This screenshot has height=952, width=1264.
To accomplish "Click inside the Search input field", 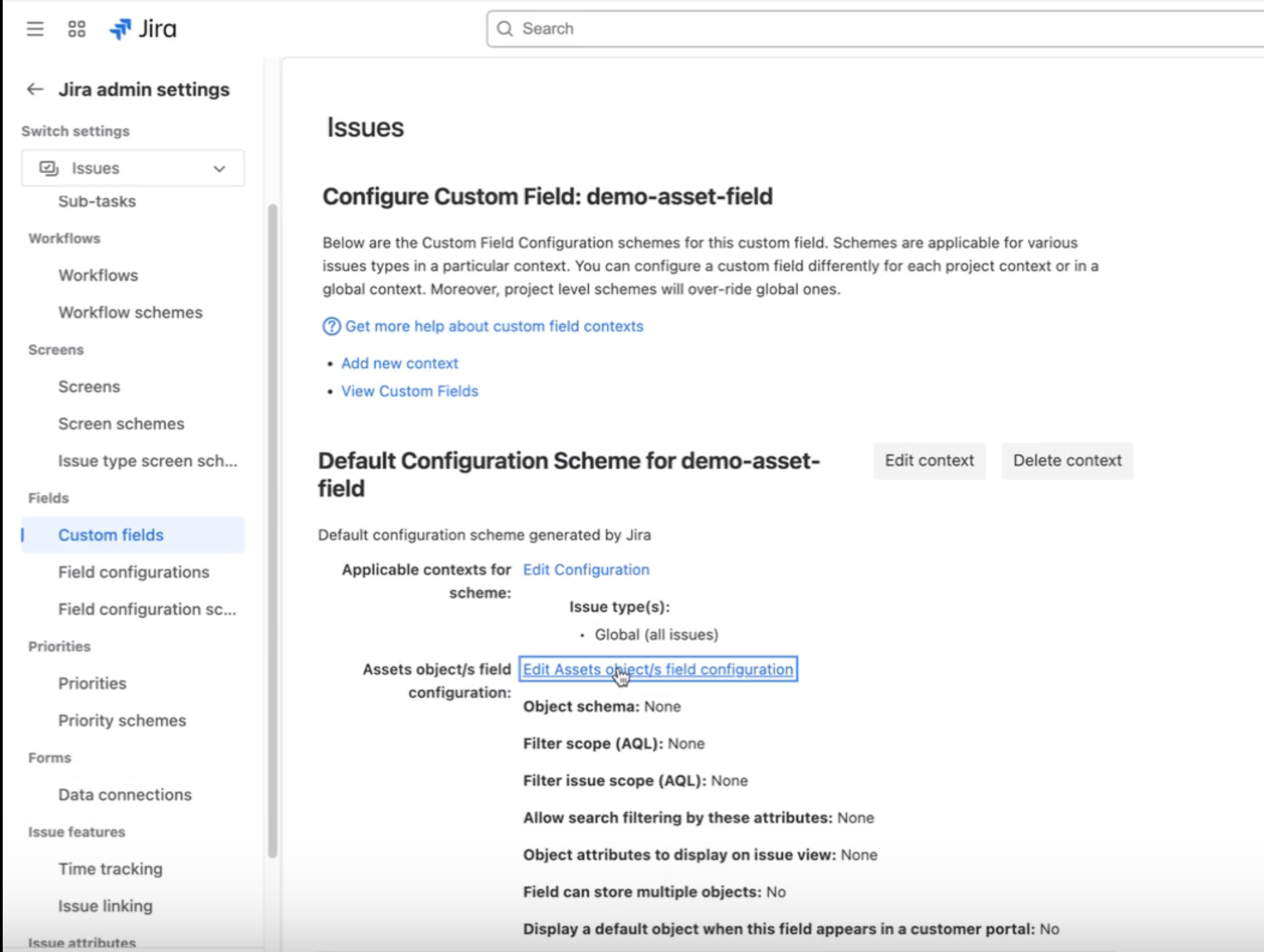I will click(684, 29).
